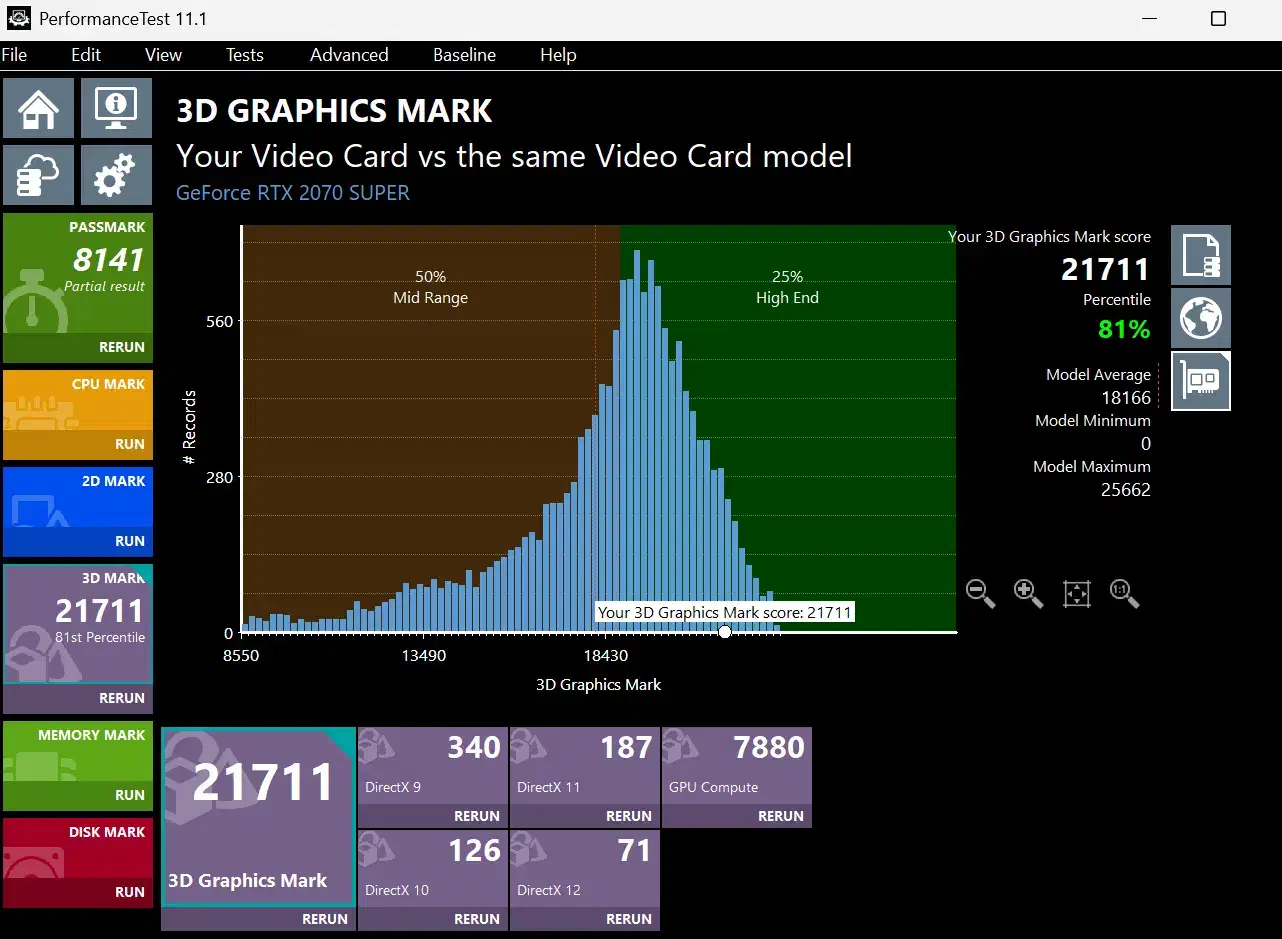Select the PassMark 8141 score tile
The image size is (1282, 939).
click(x=78, y=275)
